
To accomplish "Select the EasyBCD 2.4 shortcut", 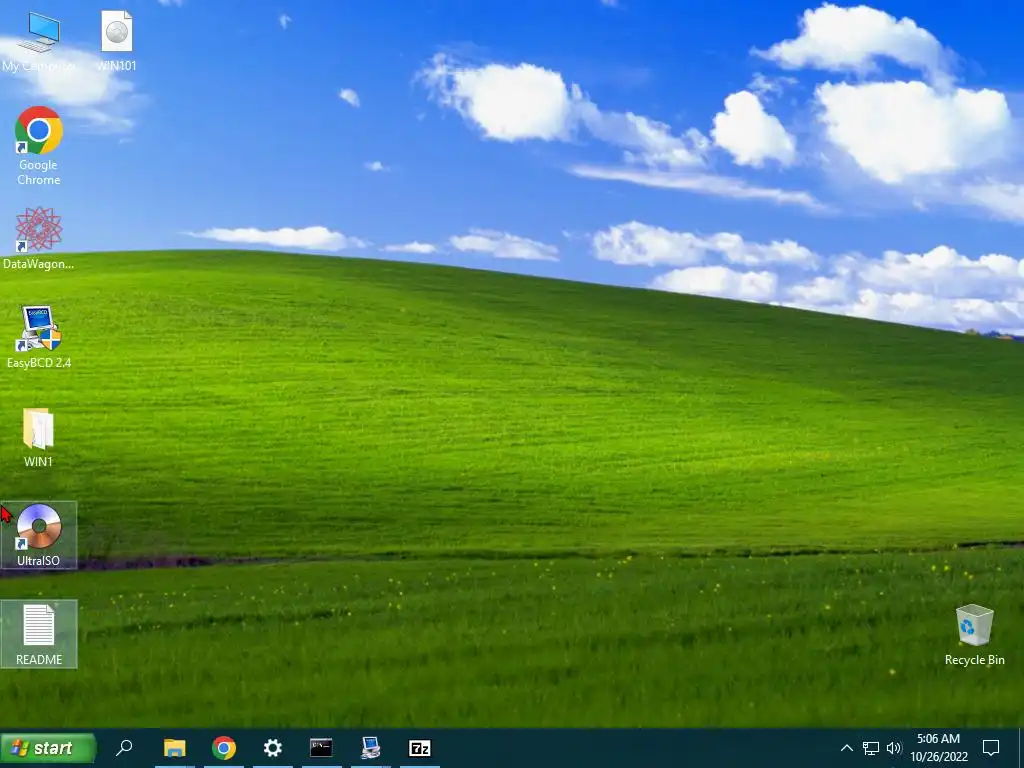I will (39, 337).
